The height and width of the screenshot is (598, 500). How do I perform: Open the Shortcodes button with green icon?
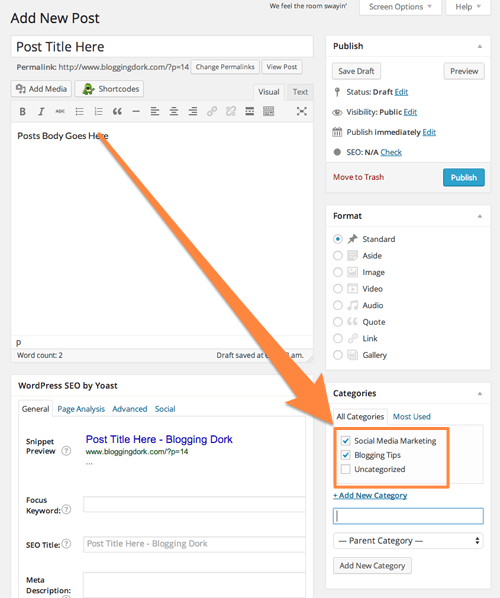pyautogui.click(x=109, y=89)
